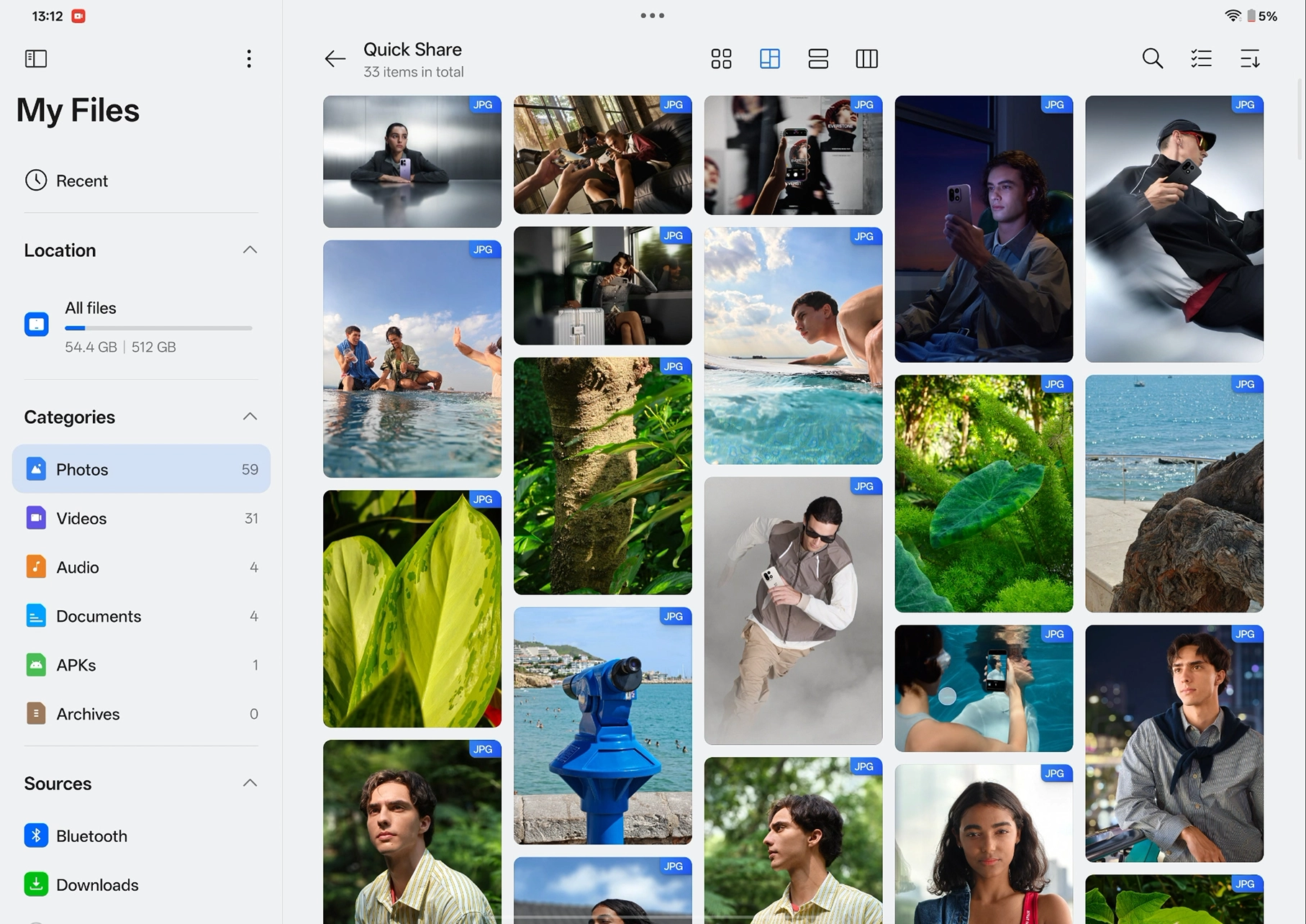Image resolution: width=1306 pixels, height=924 pixels.
Task: Switch to the small grid view
Action: click(721, 58)
